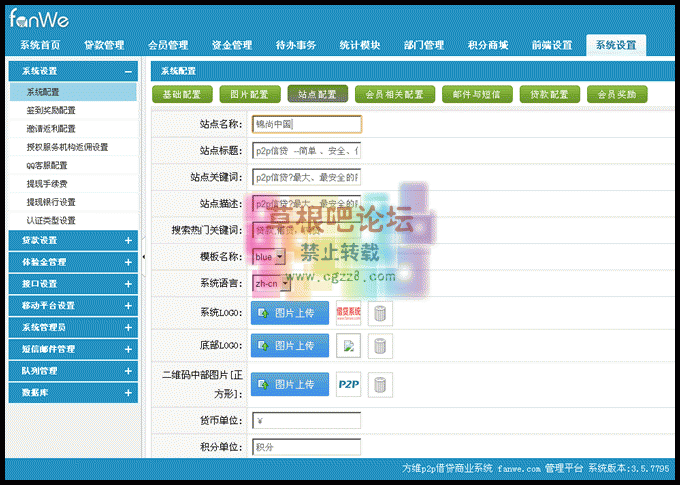Open 系统配置 in the sidebar
680x485 pixels.
[73, 92]
